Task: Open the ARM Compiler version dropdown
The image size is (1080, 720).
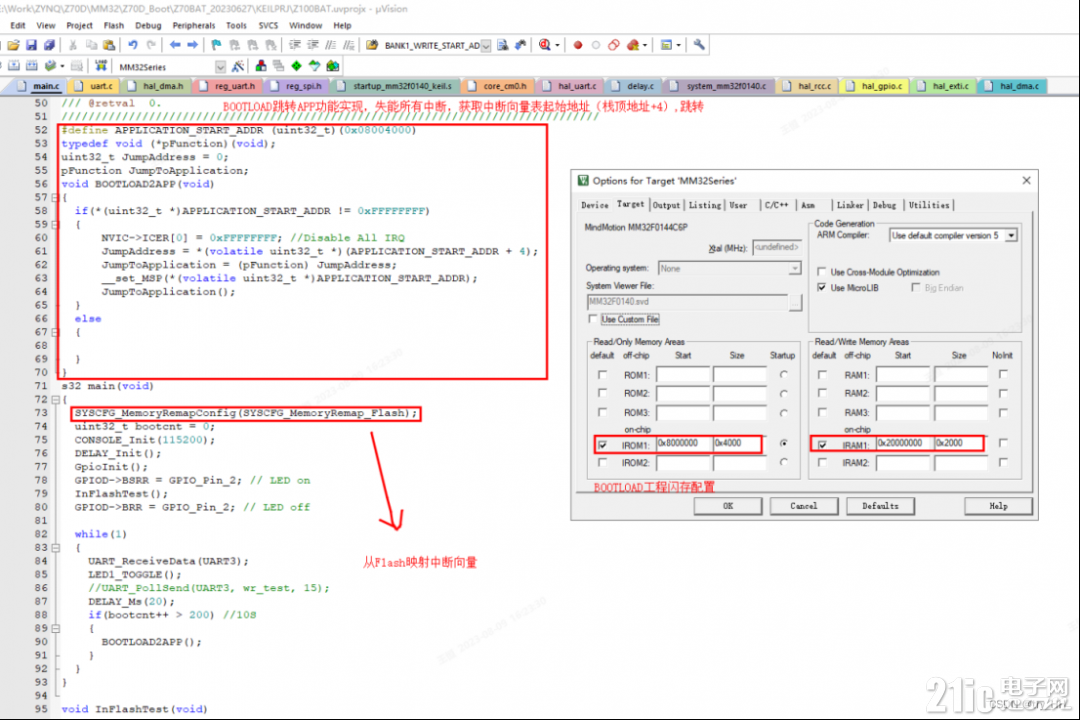Action: coord(1010,236)
